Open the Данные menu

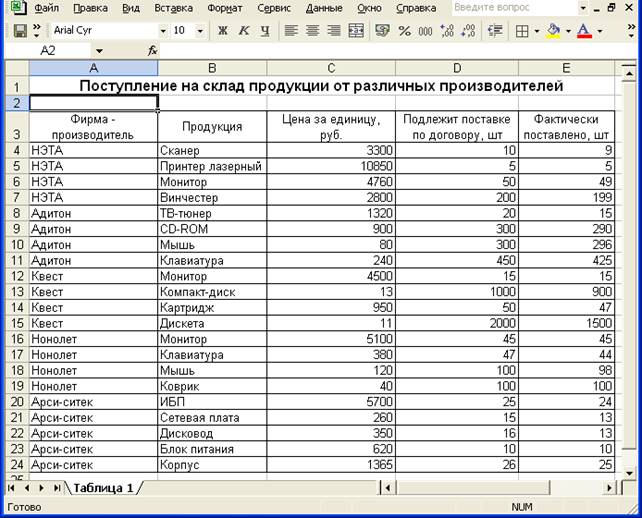pos(324,8)
